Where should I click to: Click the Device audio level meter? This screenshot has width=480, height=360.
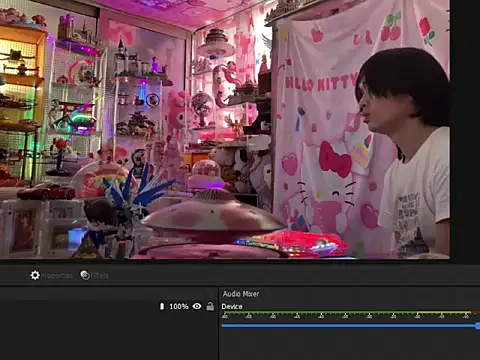coord(351,313)
